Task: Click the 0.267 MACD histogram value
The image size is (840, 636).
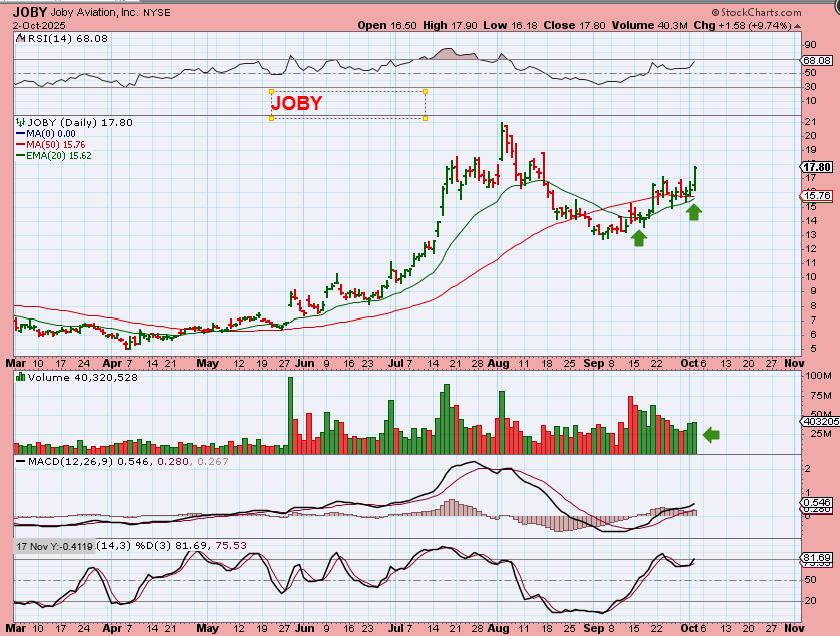Action: [213, 461]
